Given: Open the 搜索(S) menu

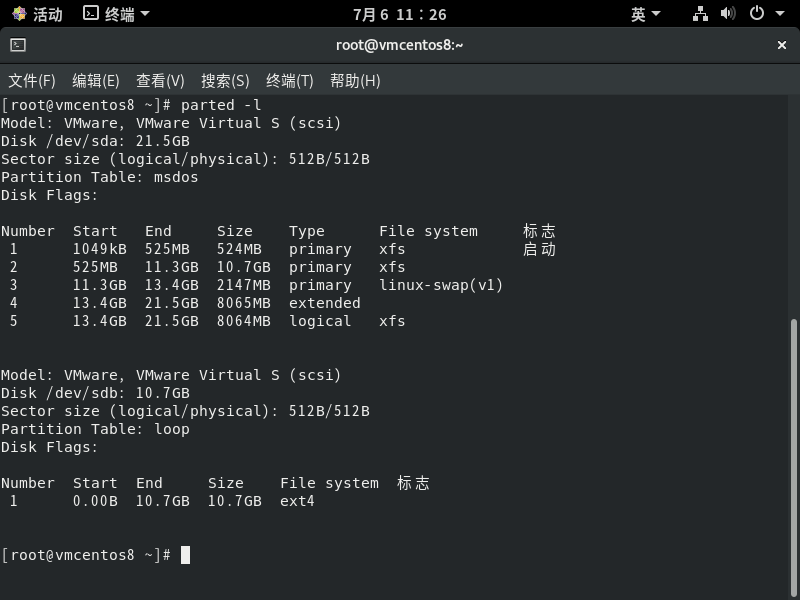Looking at the screenshot, I should pos(225,81).
